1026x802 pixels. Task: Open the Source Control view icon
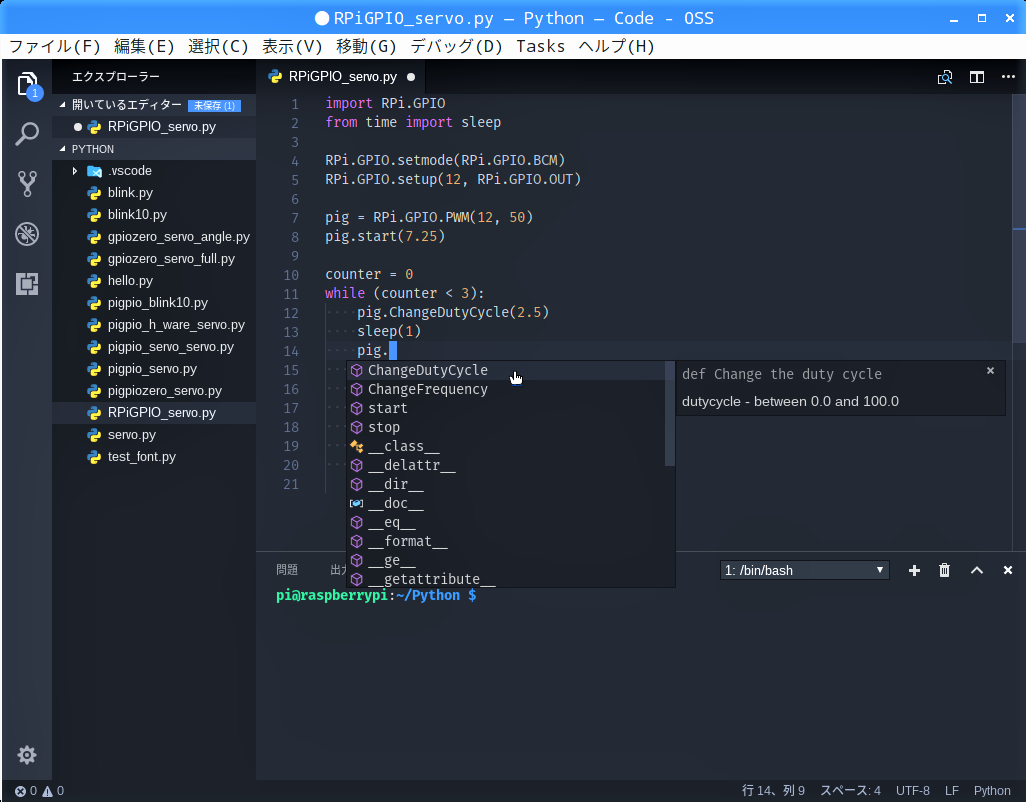click(27, 184)
